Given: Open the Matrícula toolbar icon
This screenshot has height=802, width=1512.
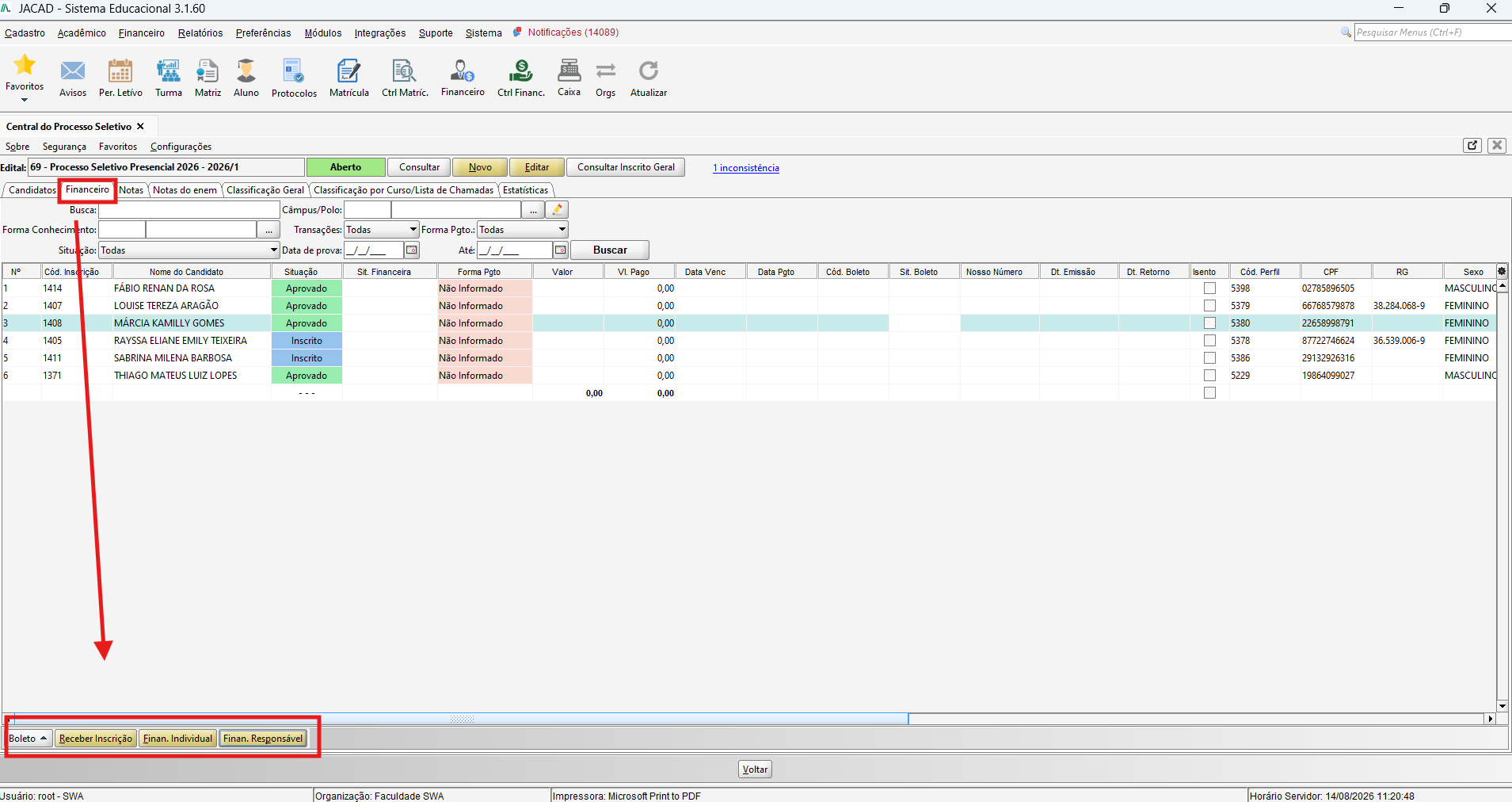Looking at the screenshot, I should pyautogui.click(x=348, y=71).
